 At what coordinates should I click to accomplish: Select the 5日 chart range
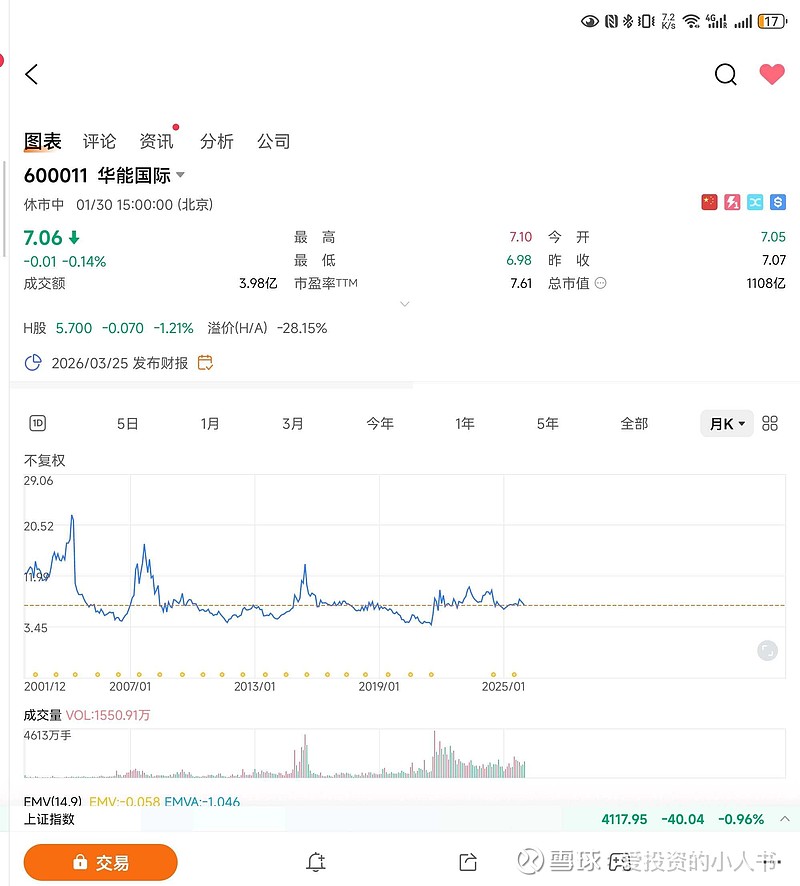128,423
